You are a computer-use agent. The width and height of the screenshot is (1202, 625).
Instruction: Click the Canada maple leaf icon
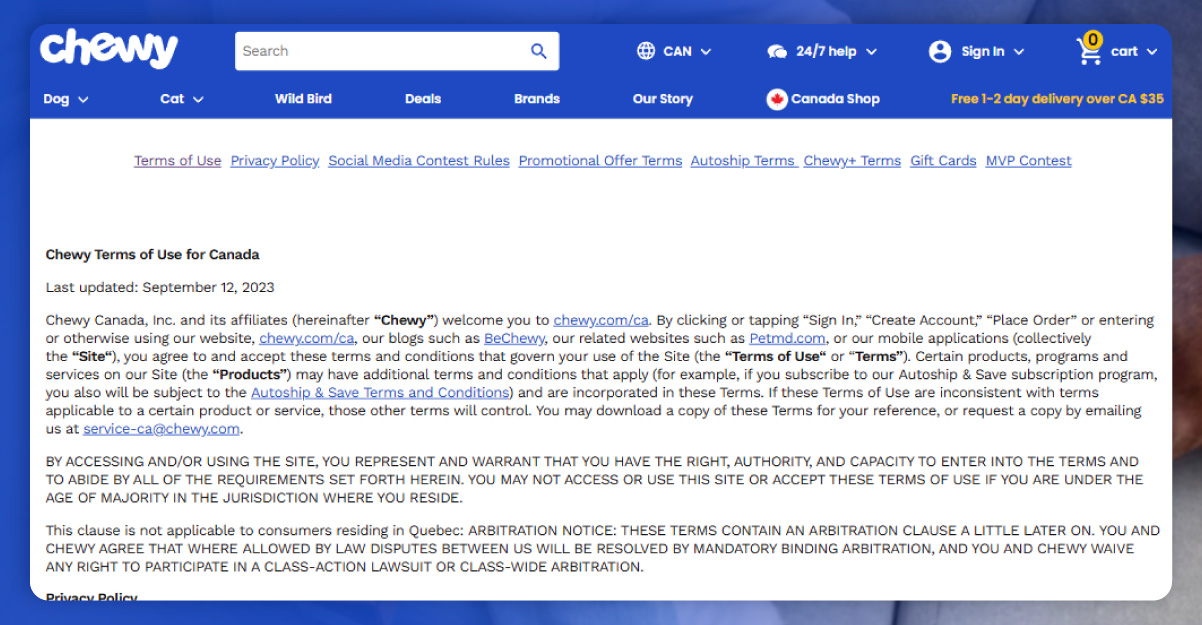tap(777, 99)
